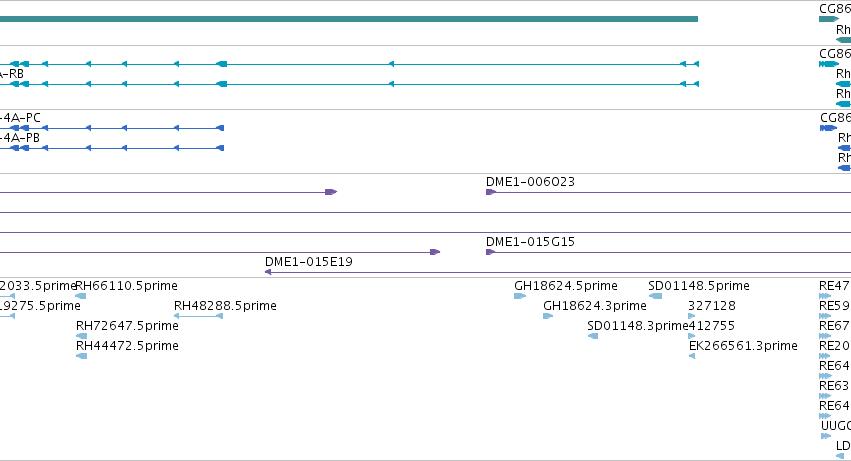Screen dimensions: 851x461
Task: Click the RE59 label on right edge
Action: (834, 306)
